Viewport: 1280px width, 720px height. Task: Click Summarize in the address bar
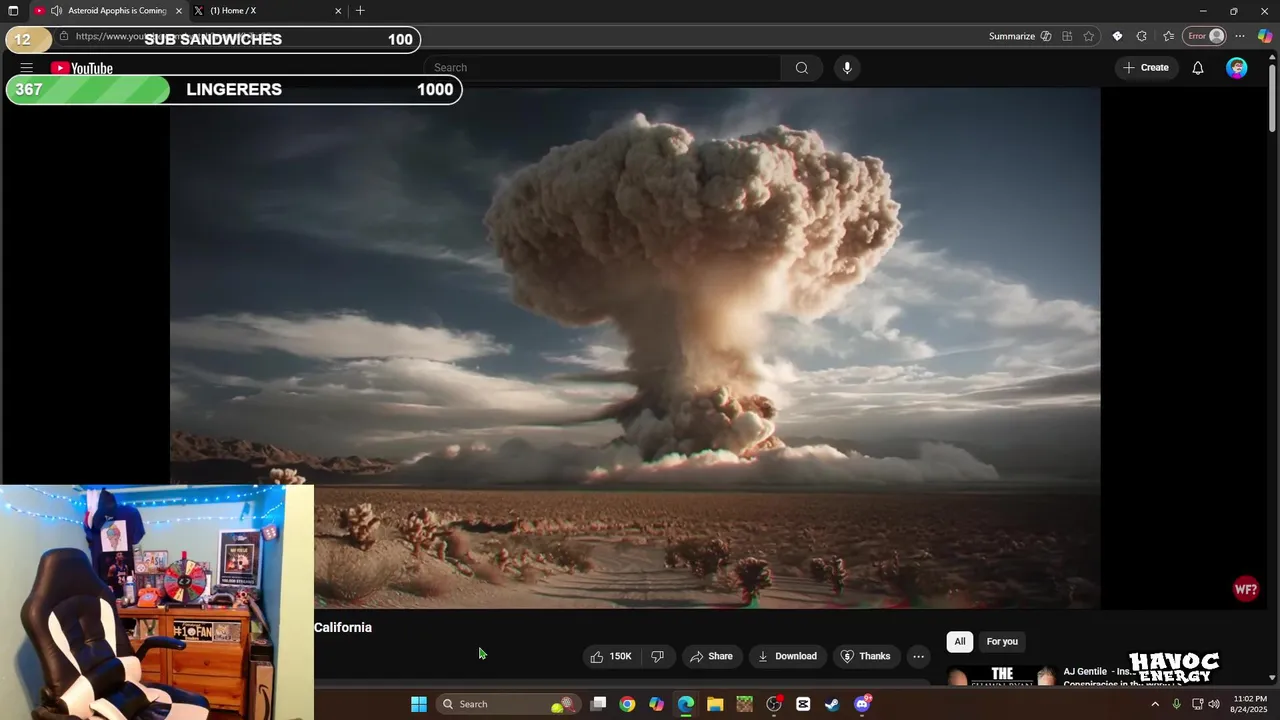(1020, 36)
